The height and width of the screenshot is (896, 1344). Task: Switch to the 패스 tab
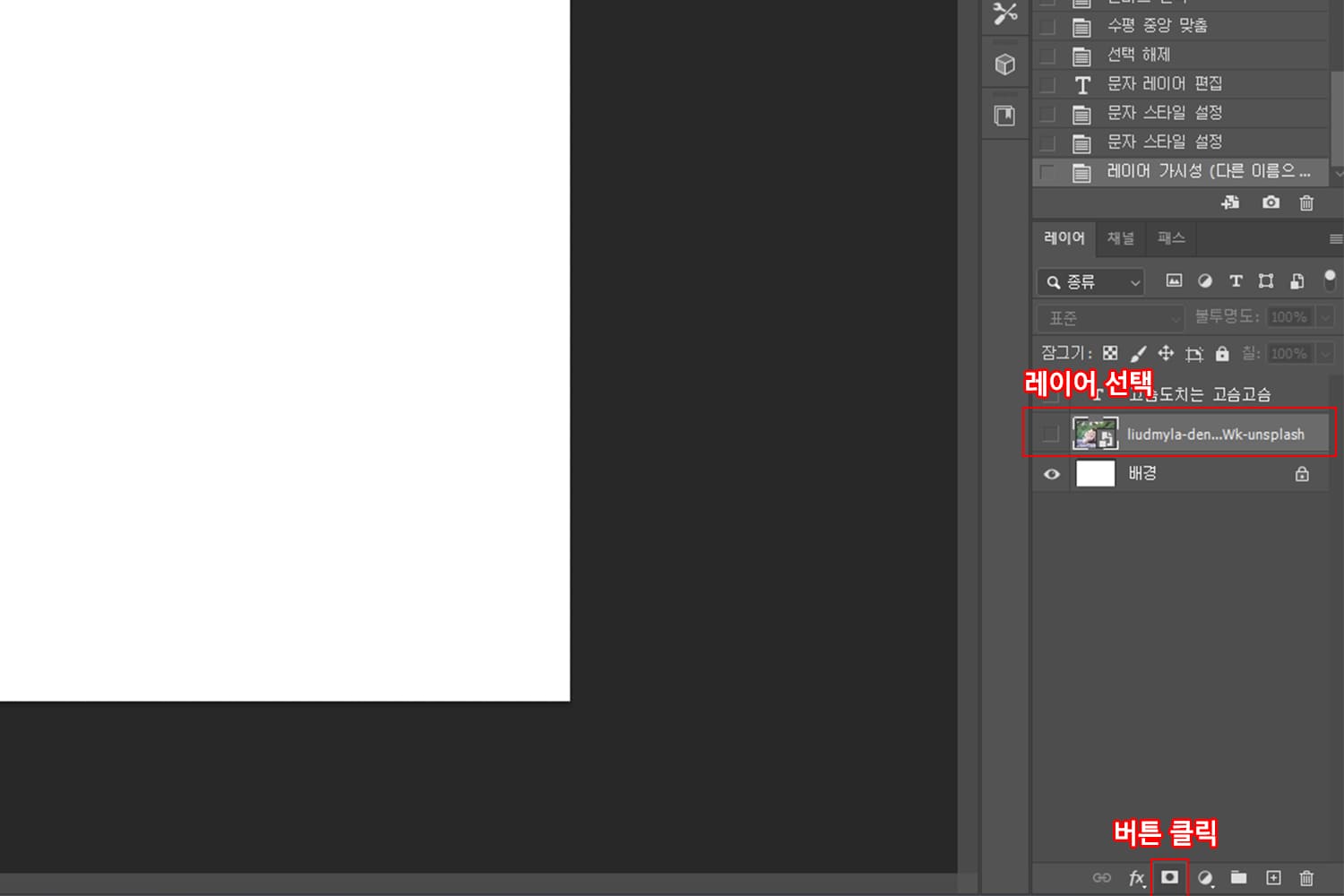(x=1170, y=237)
